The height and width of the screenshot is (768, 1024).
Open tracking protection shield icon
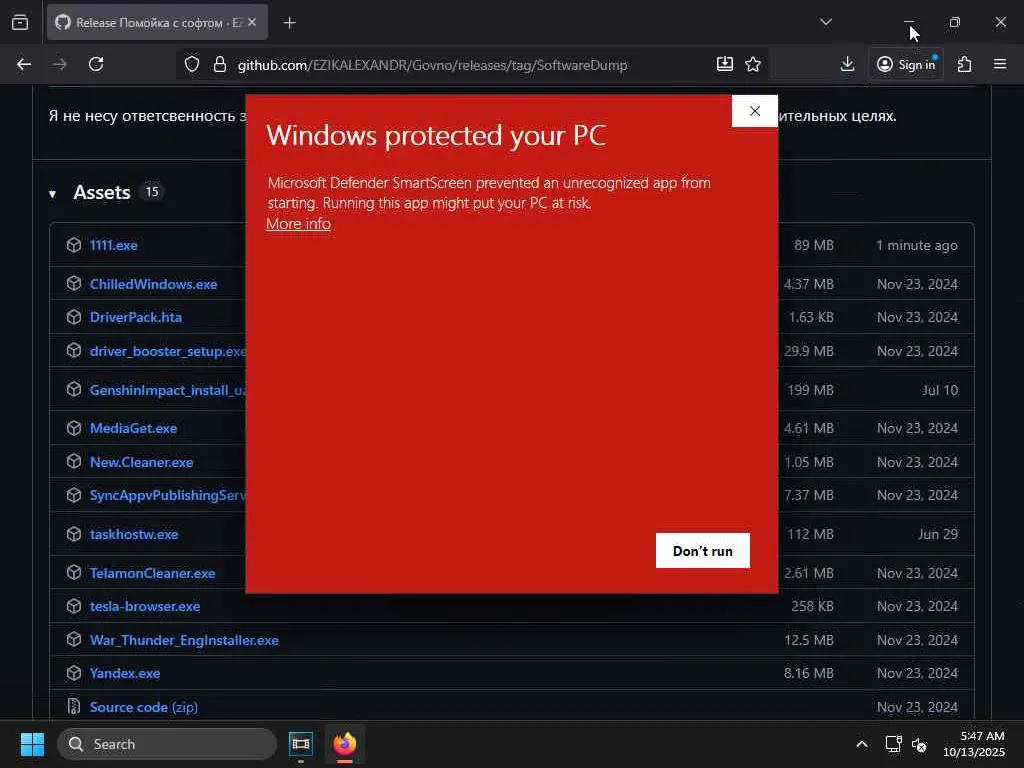click(x=191, y=64)
